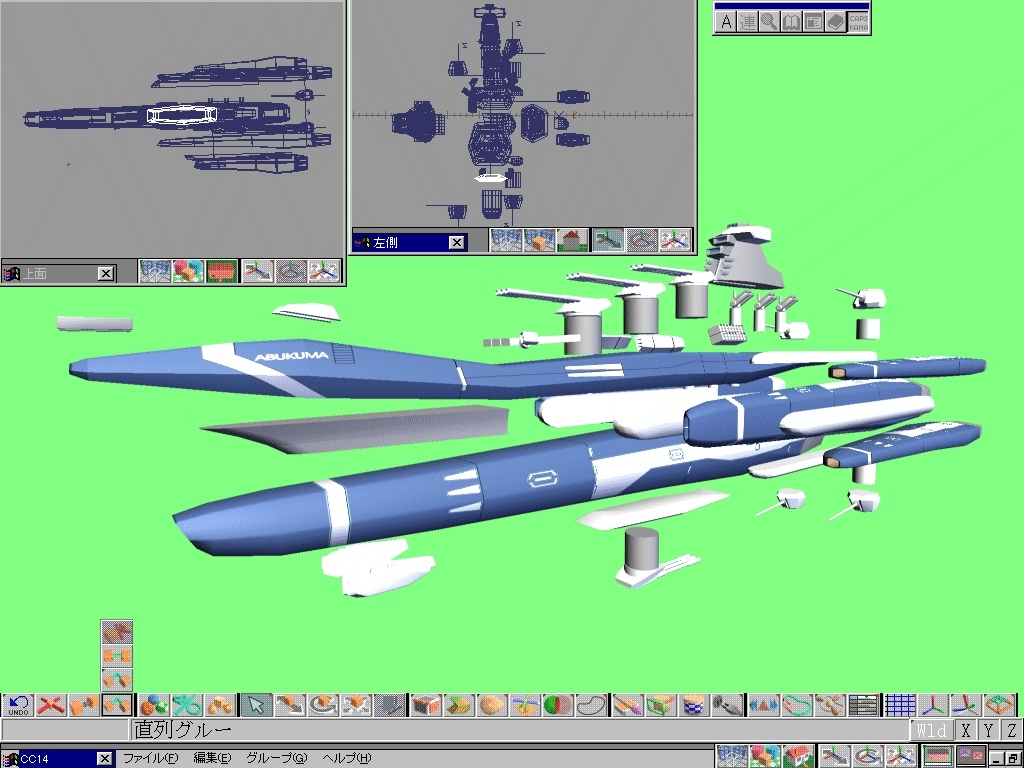This screenshot has height=768, width=1024.
Task: Click the red X erase tool
Action: [51, 705]
